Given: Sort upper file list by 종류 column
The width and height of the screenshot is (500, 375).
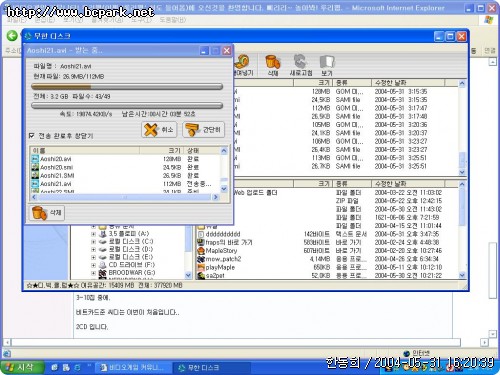Looking at the screenshot, I should [352, 83].
